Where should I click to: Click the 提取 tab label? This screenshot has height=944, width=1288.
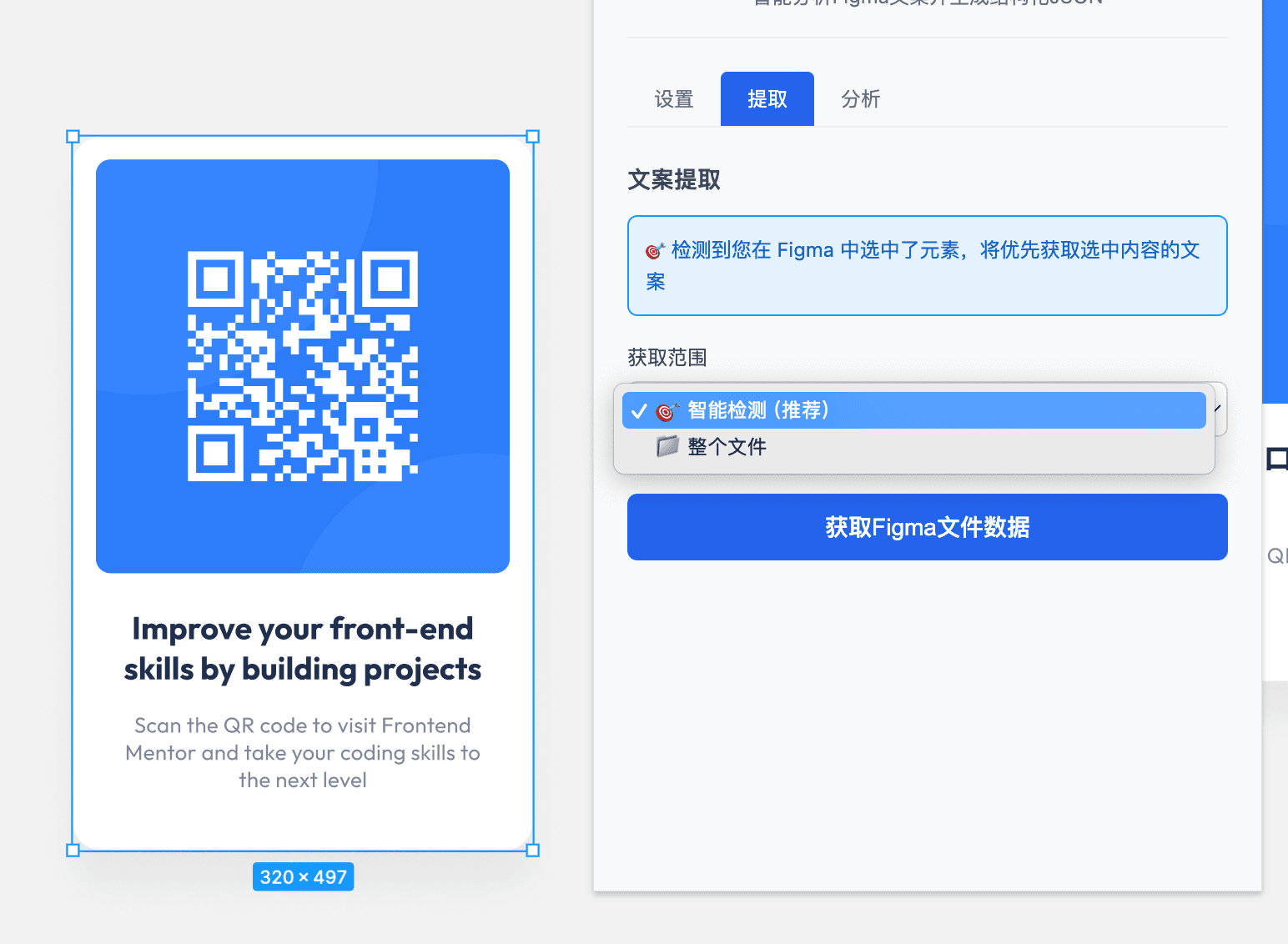coord(767,98)
